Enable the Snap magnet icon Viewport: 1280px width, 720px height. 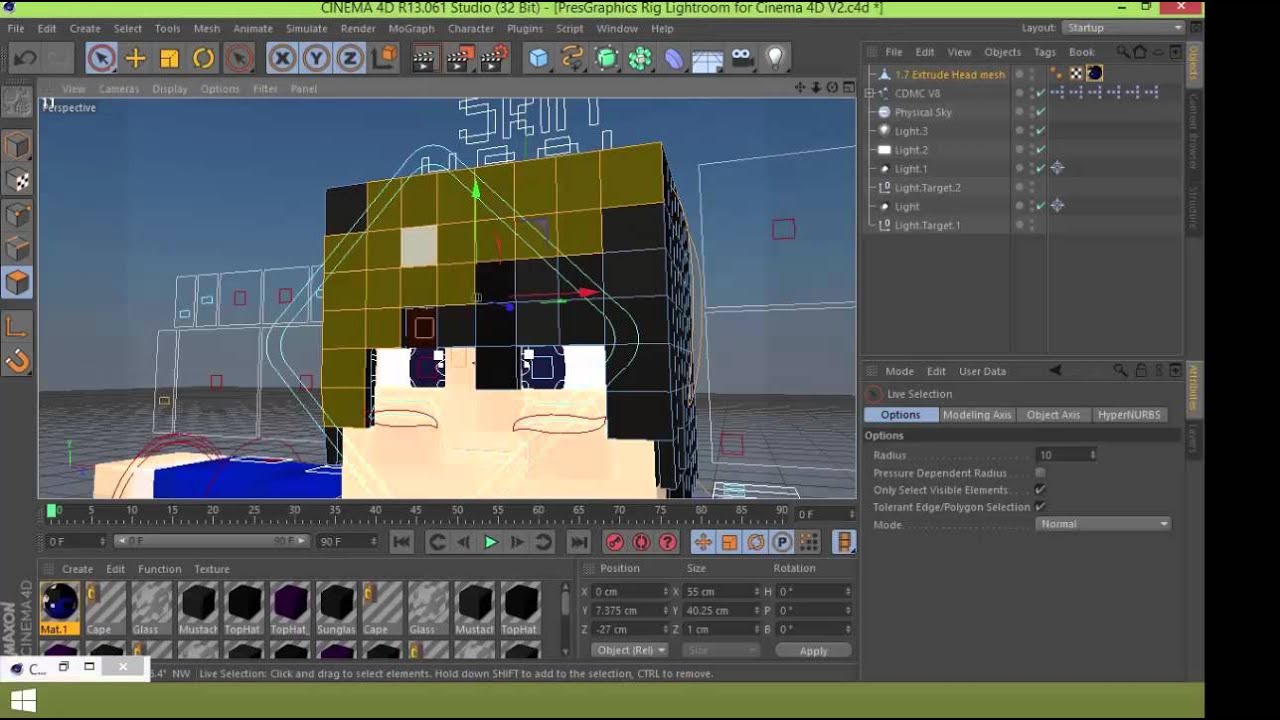coord(17,360)
